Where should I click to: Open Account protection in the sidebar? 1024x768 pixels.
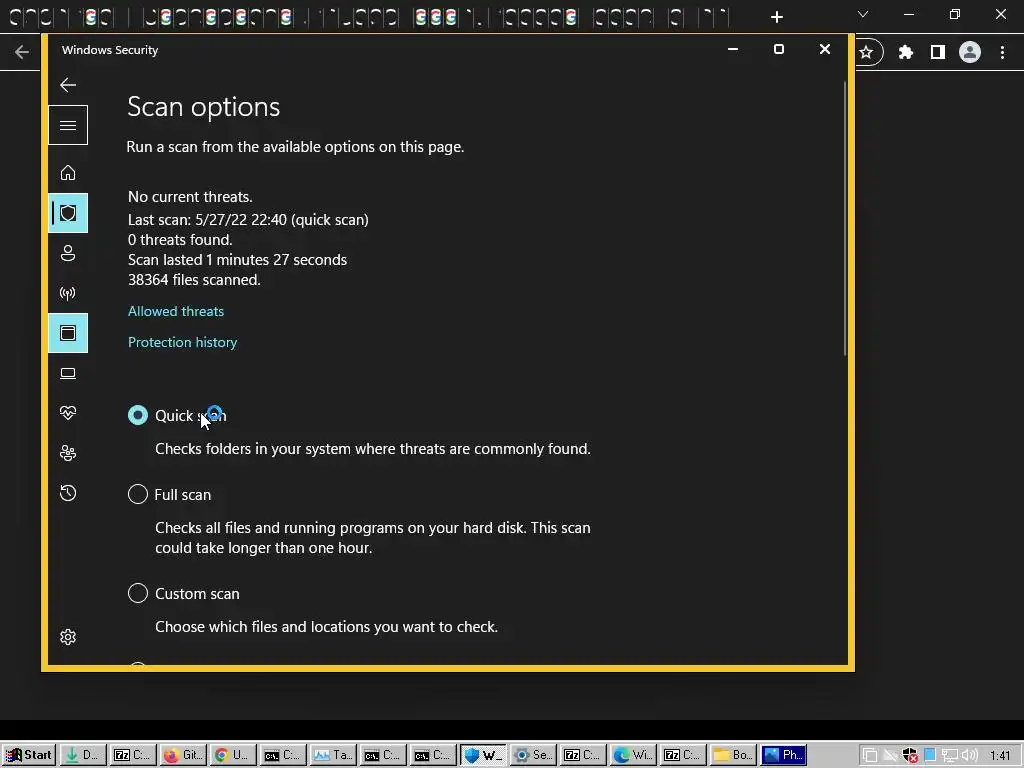68,253
